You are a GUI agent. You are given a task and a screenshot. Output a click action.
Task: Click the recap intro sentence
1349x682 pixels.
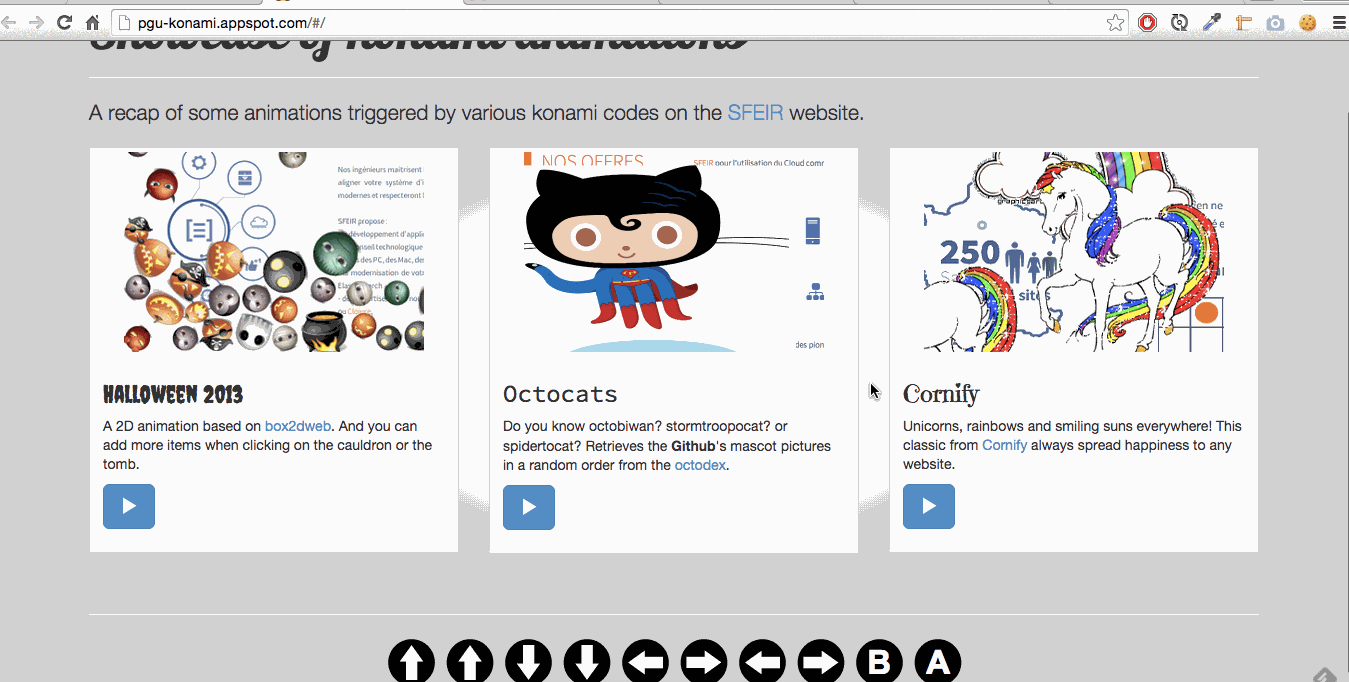(476, 113)
